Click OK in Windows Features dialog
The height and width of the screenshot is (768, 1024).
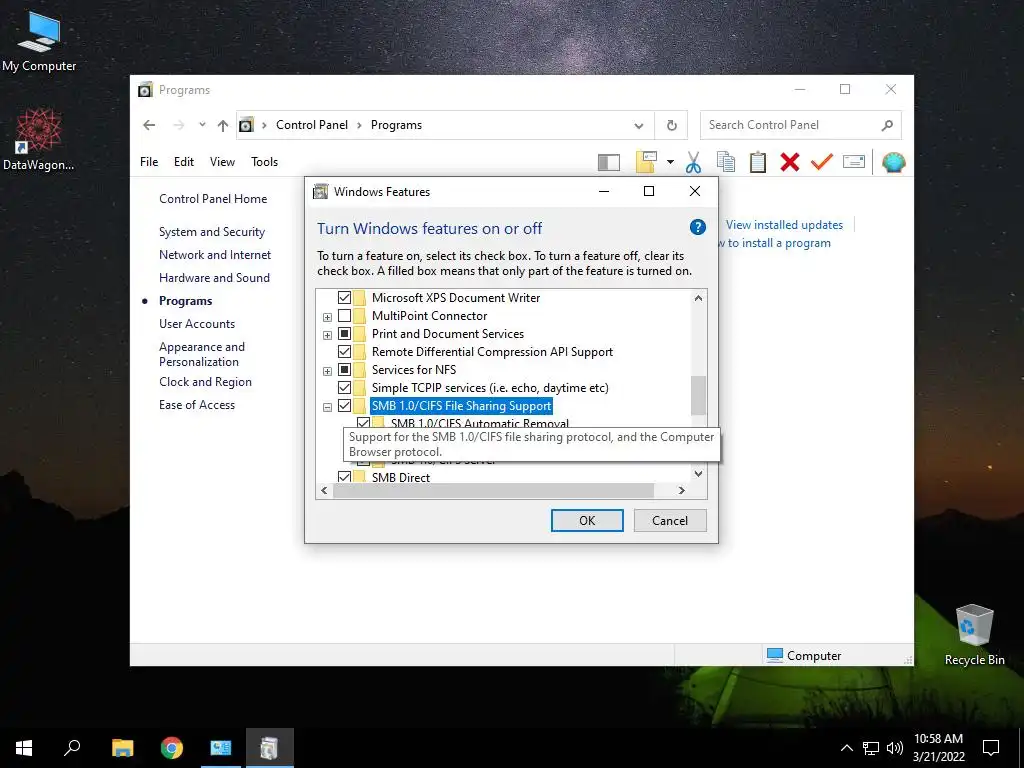(x=587, y=520)
